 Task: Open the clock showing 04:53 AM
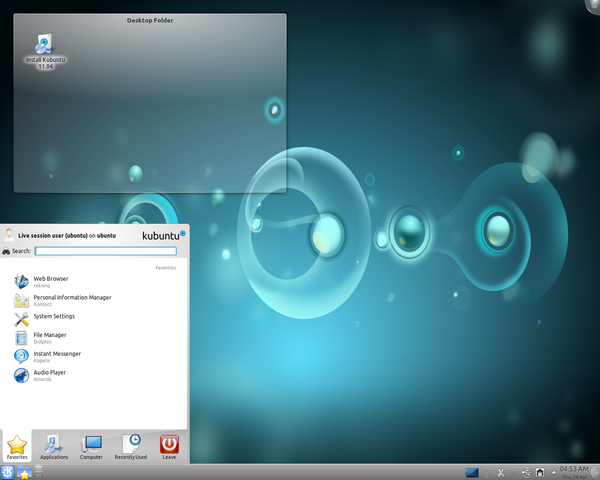click(573, 471)
